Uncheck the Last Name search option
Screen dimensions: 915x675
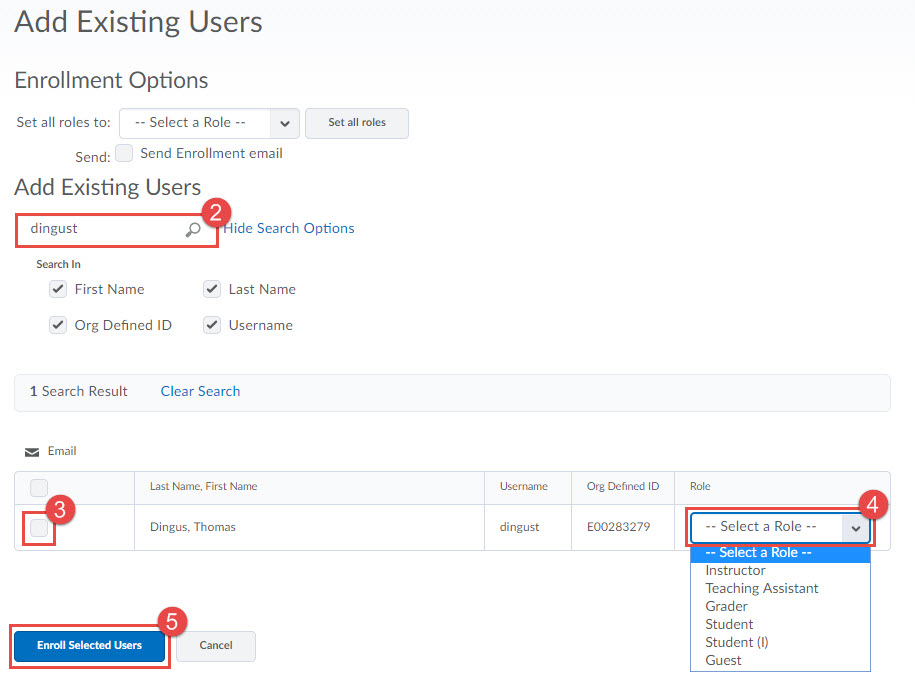(x=212, y=289)
